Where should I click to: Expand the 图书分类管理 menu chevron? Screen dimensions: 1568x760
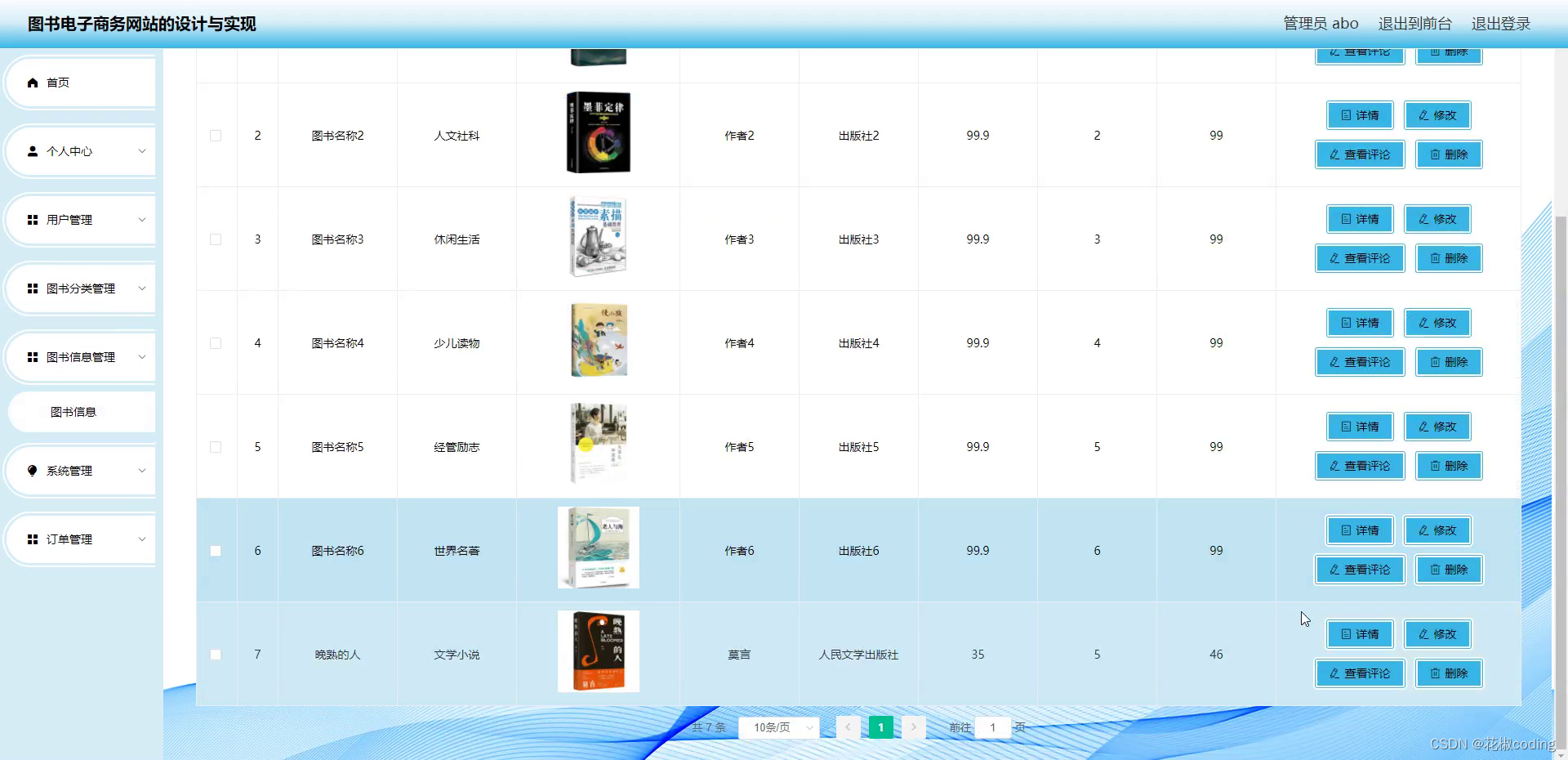[142, 288]
